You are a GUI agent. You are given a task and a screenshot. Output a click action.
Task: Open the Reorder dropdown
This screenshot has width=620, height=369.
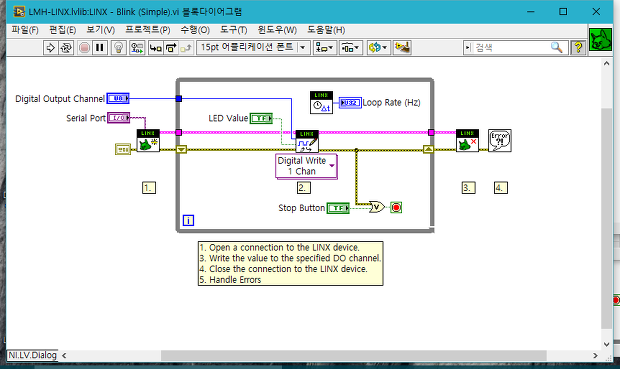[378, 48]
